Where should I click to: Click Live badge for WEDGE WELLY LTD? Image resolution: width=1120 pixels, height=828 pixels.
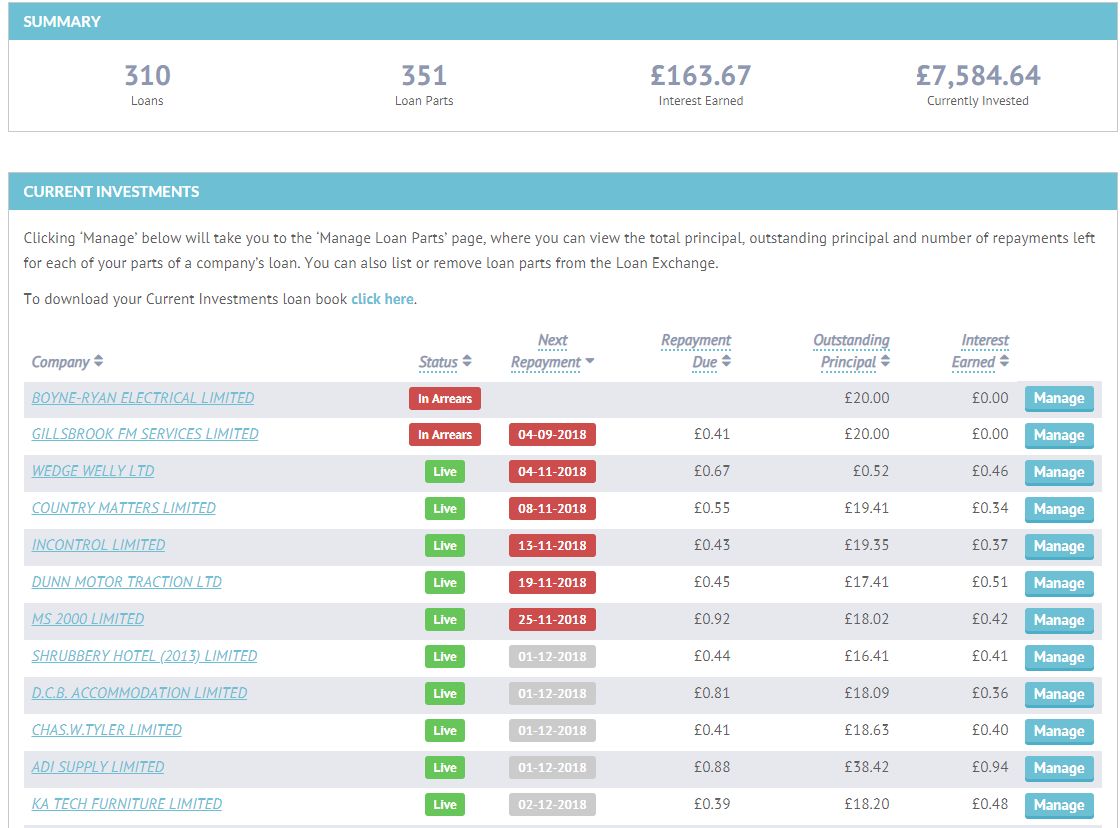coord(444,472)
